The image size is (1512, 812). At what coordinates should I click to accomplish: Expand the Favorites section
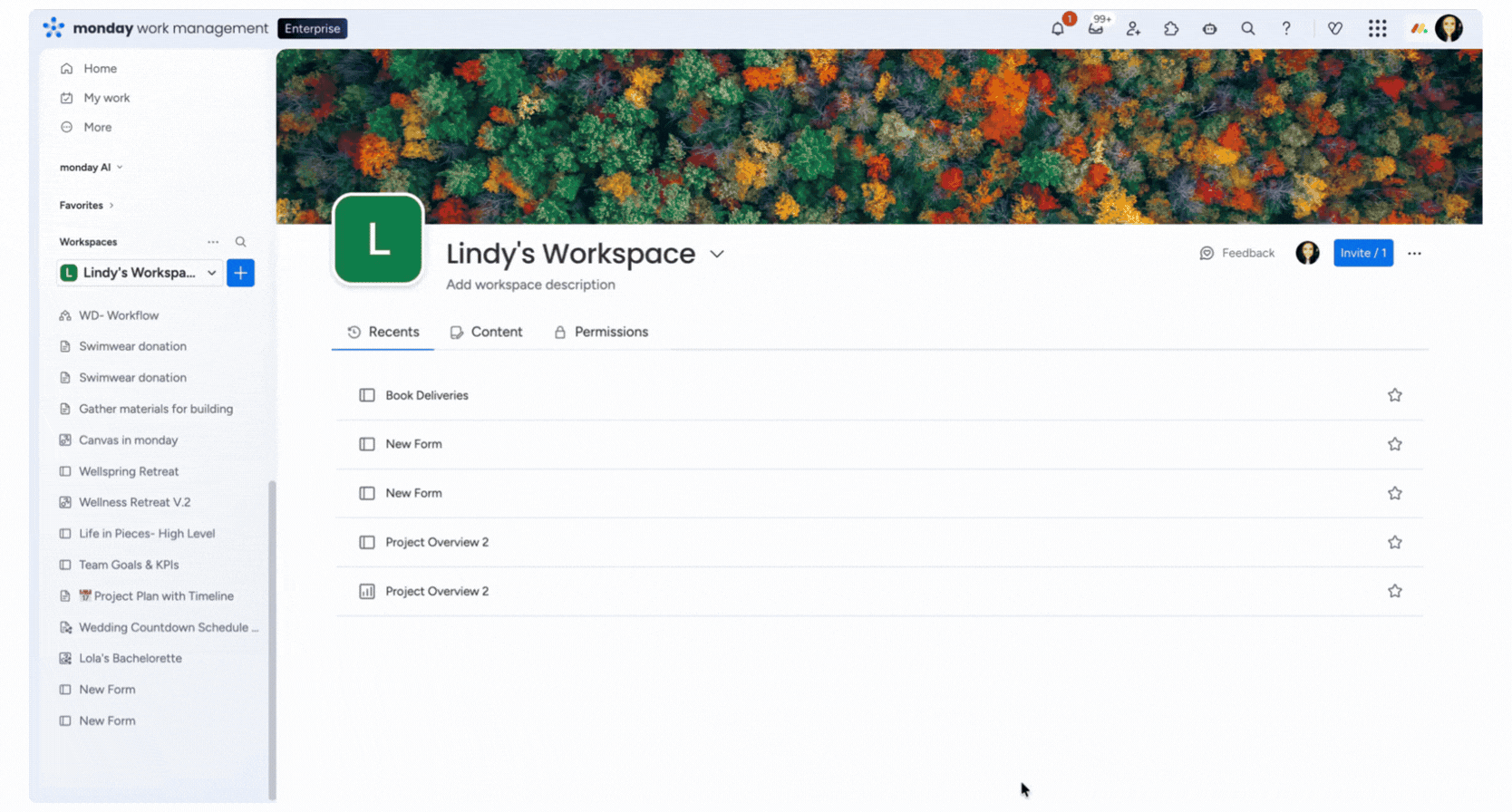(87, 206)
